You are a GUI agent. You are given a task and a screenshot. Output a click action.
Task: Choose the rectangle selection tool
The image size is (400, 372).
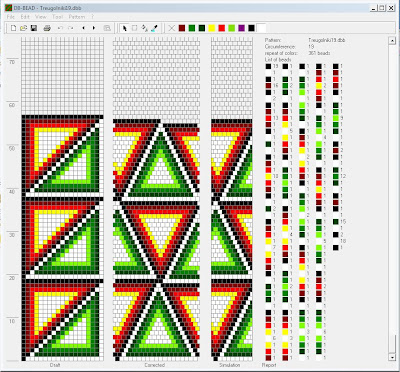tap(134, 28)
